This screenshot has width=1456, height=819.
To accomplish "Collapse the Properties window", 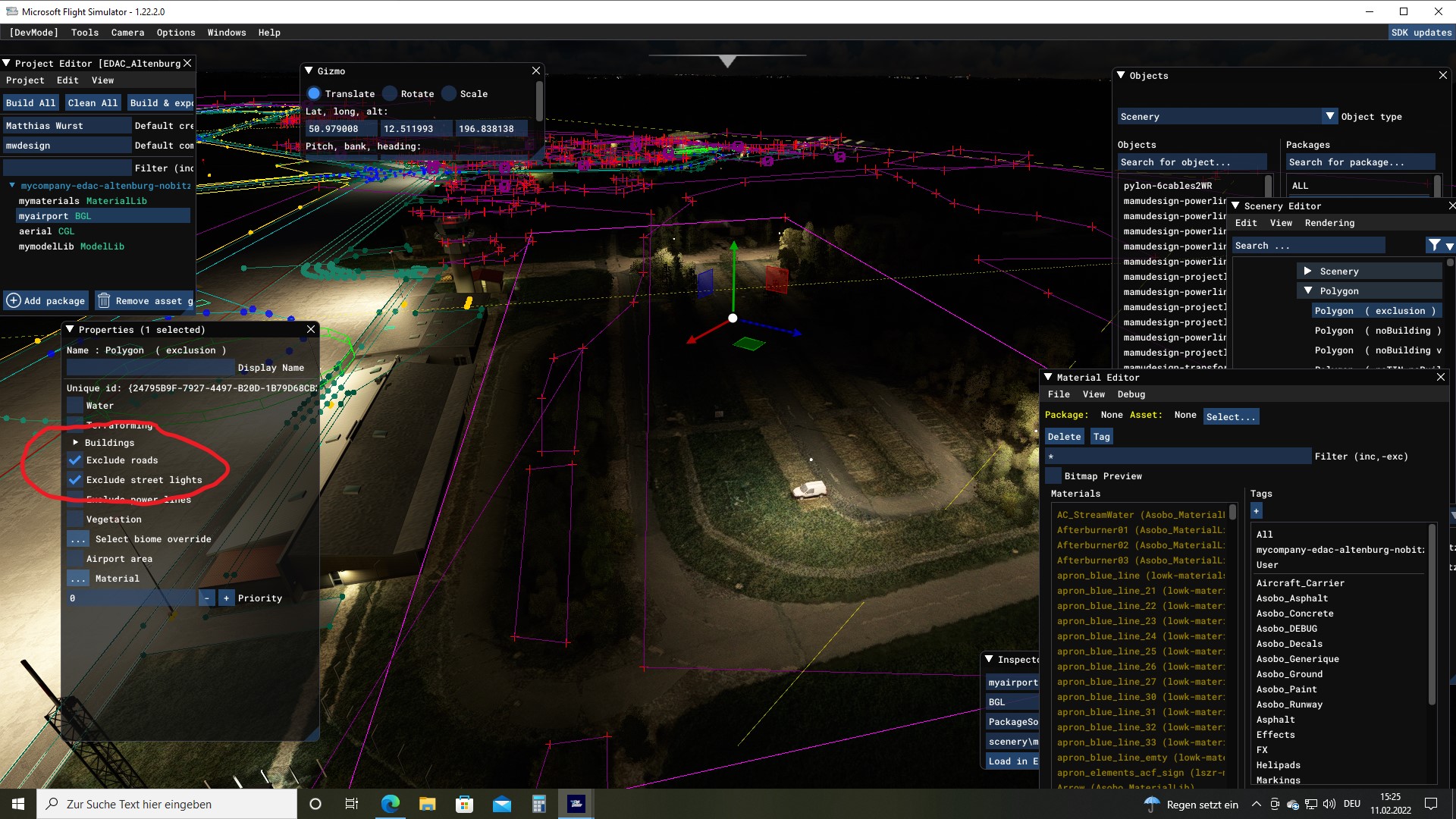I will [x=70, y=329].
